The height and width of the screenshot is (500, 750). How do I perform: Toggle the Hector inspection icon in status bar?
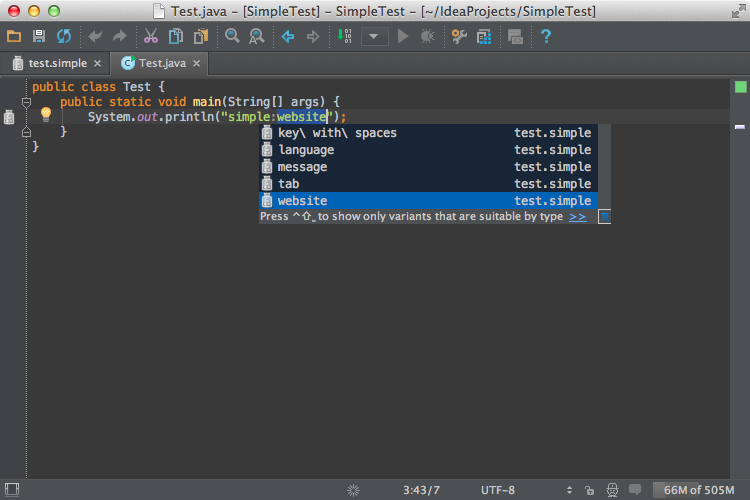click(x=611, y=490)
